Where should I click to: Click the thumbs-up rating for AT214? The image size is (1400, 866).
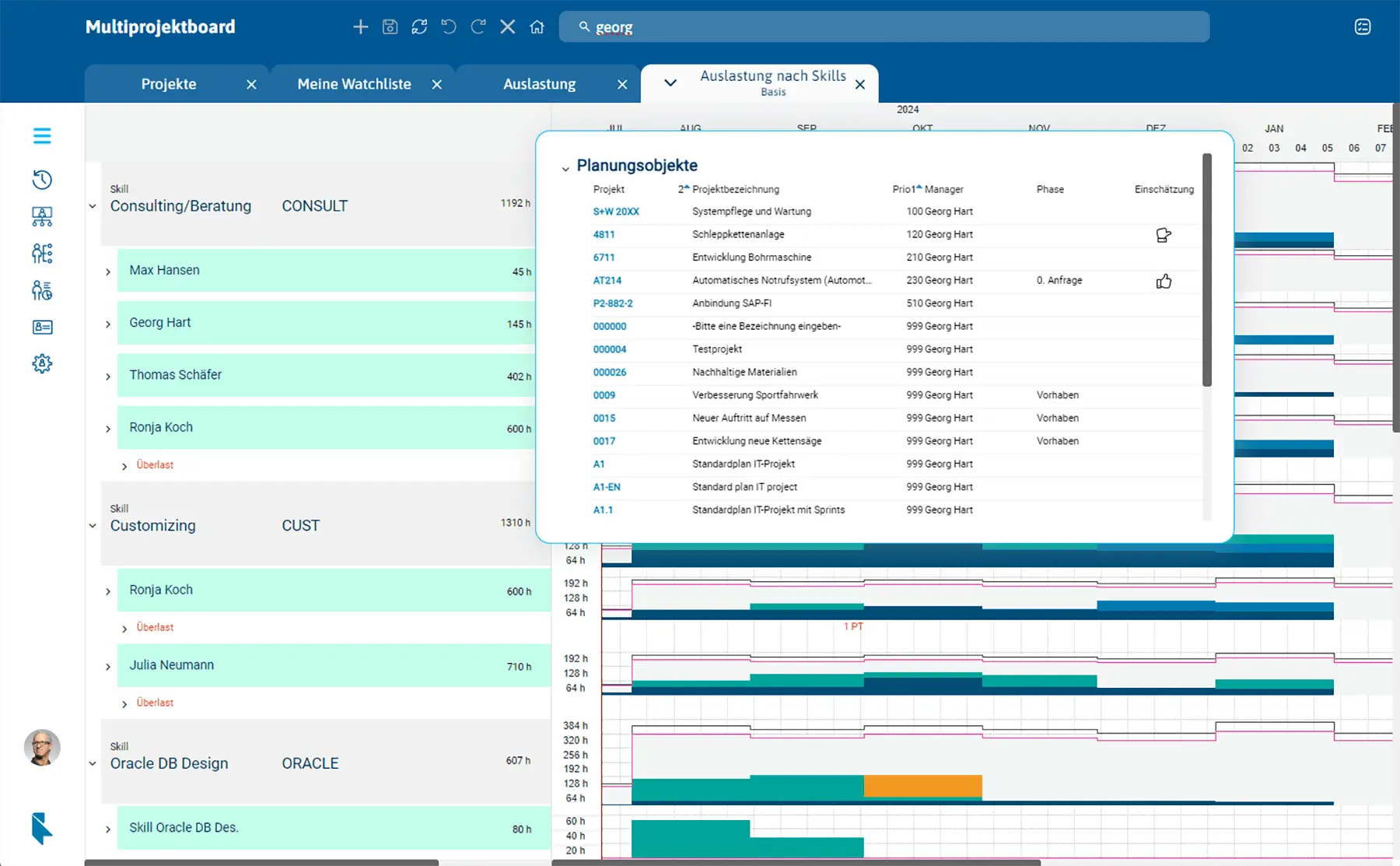coord(1164,281)
